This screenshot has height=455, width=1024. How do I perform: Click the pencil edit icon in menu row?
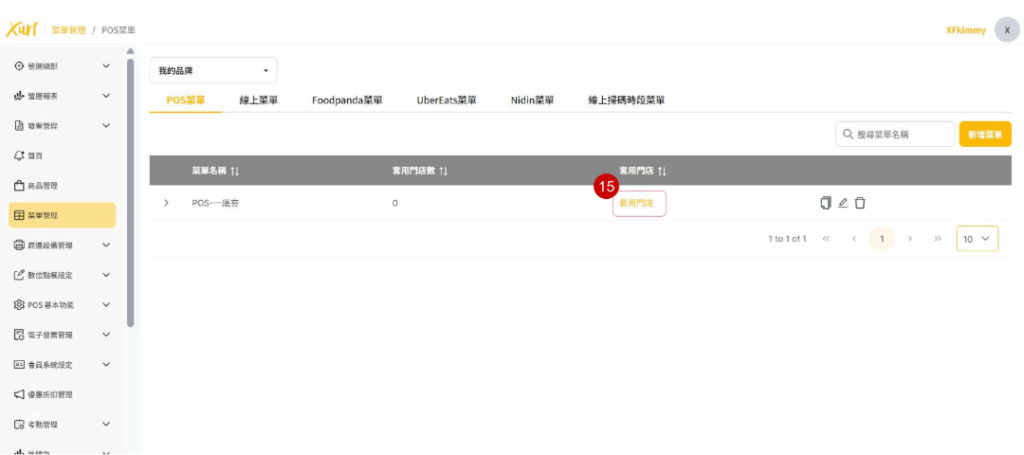843,203
